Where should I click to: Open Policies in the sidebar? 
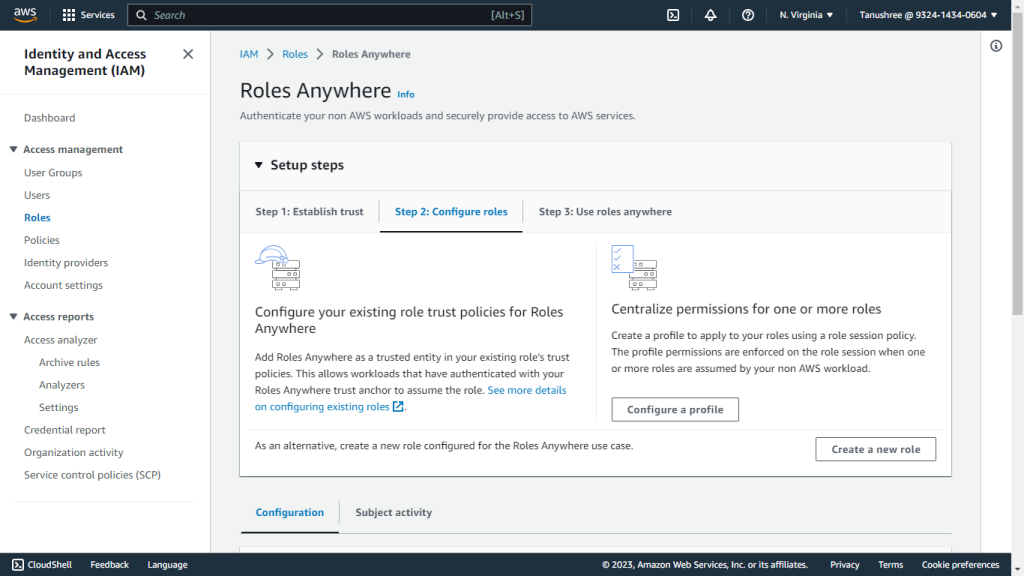tap(42, 240)
